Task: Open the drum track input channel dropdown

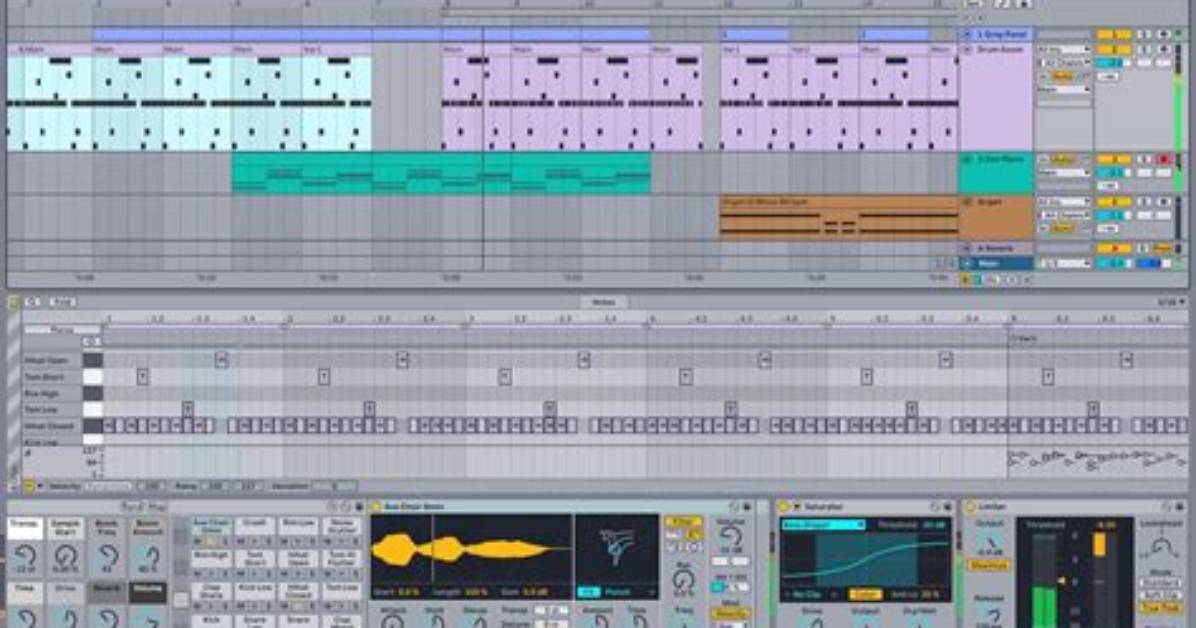Action: pos(1063,63)
